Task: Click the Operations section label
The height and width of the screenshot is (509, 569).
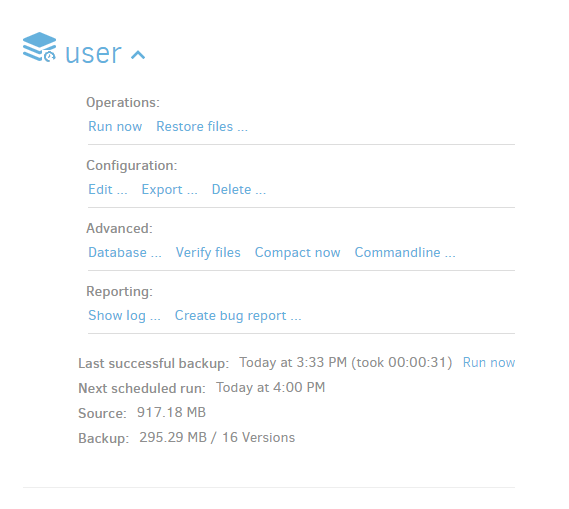Action: [123, 103]
